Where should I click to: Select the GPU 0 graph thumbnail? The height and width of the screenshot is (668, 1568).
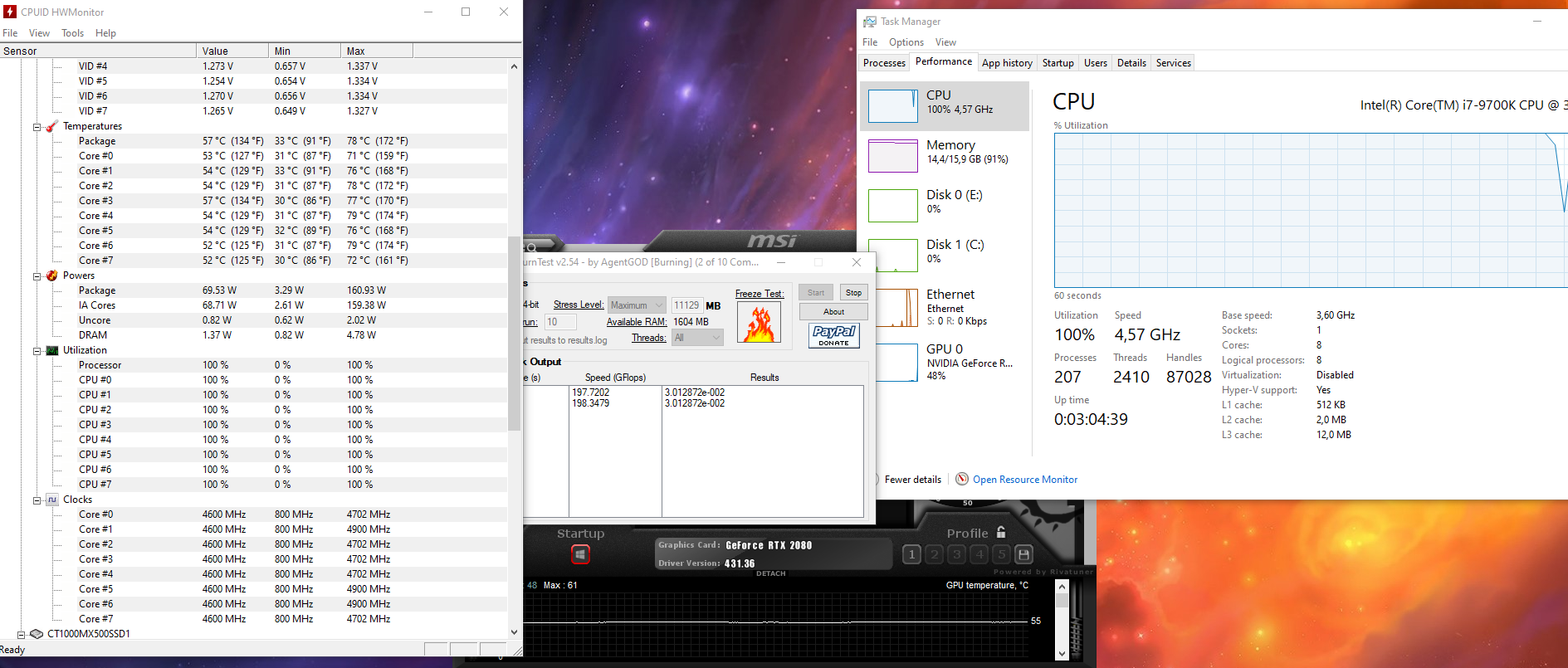coord(896,363)
